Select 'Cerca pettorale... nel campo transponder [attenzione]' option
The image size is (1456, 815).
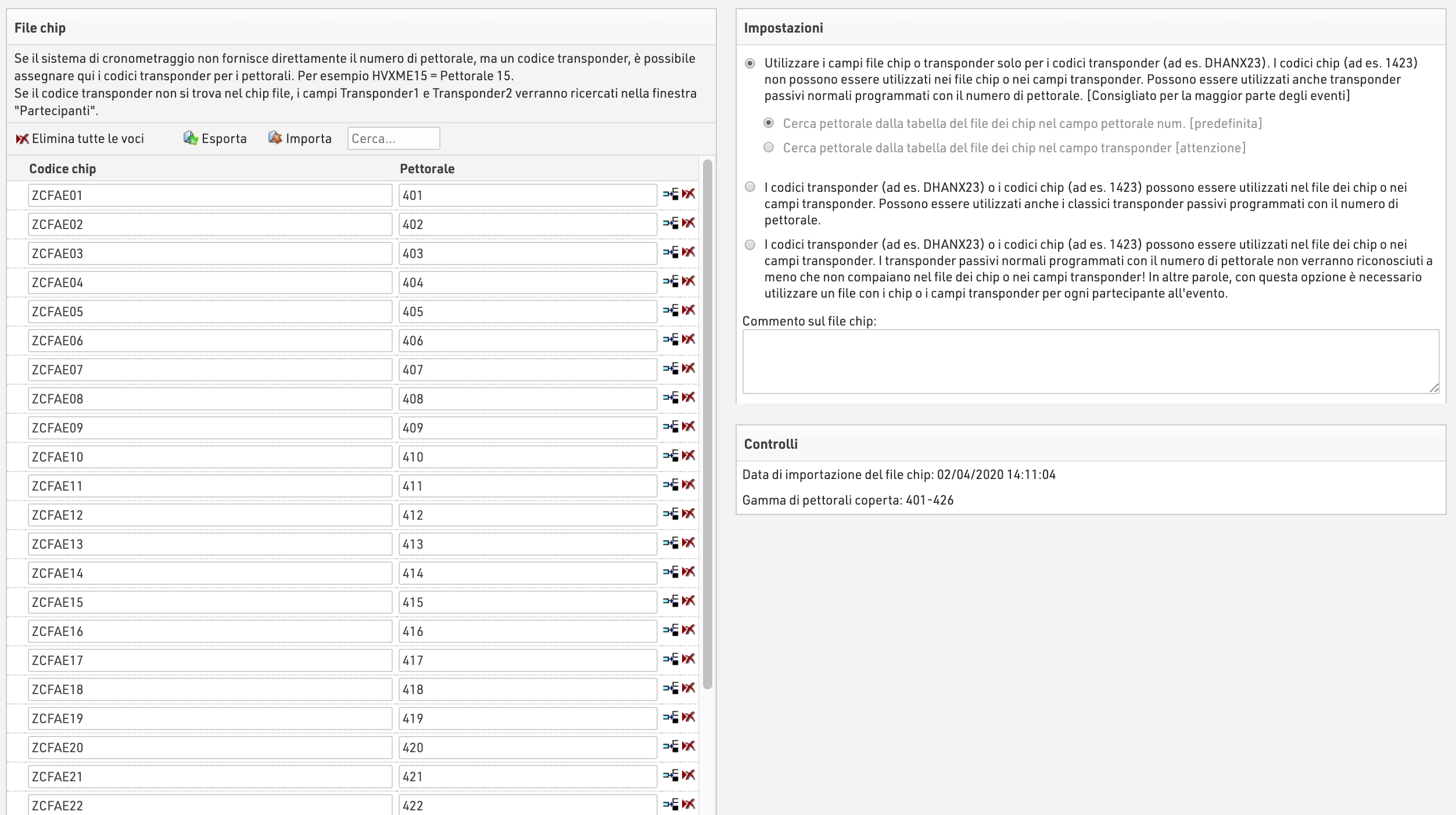[x=769, y=148]
